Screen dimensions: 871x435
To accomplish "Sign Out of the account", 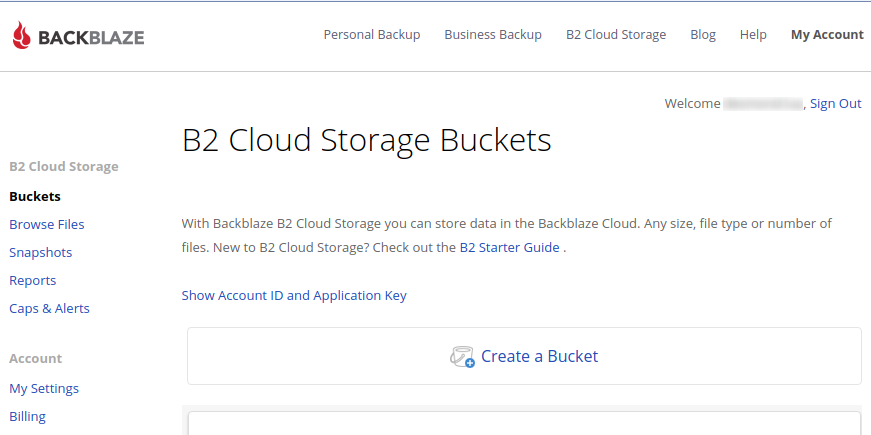I will (835, 103).
